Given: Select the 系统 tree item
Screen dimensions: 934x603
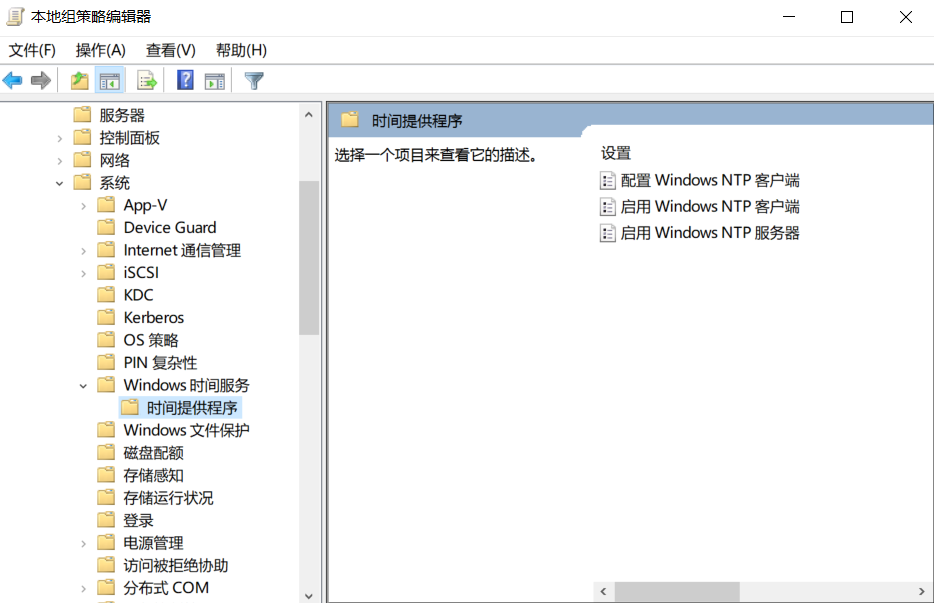Looking at the screenshot, I should click(114, 183).
